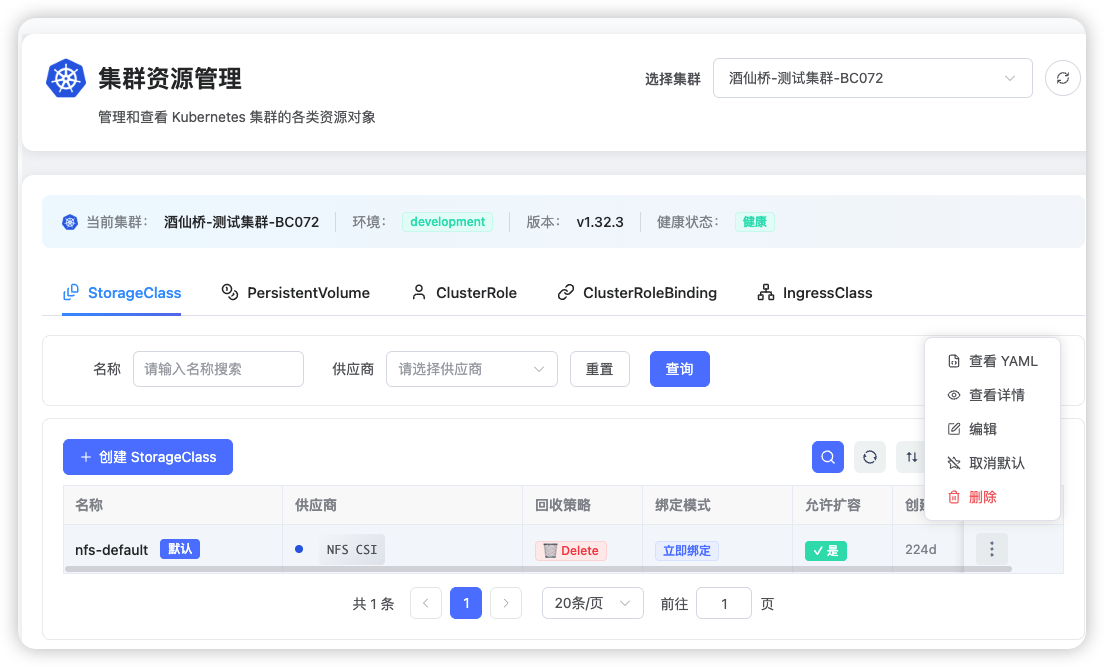
Task: Go to the previous page arrow
Action: (x=426, y=603)
